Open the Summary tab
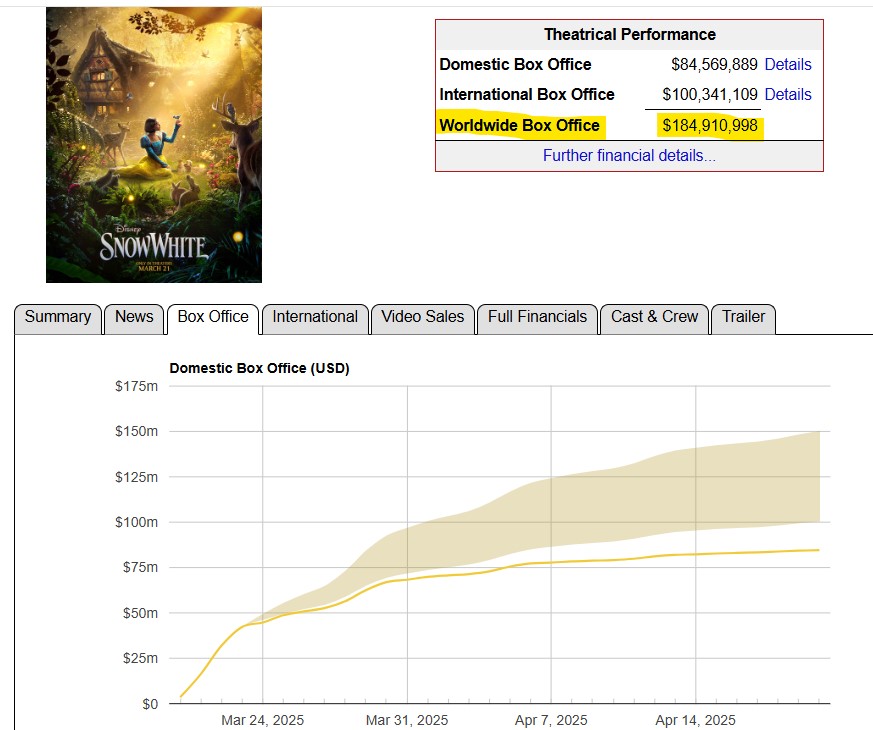This screenshot has width=873, height=730. [58, 317]
